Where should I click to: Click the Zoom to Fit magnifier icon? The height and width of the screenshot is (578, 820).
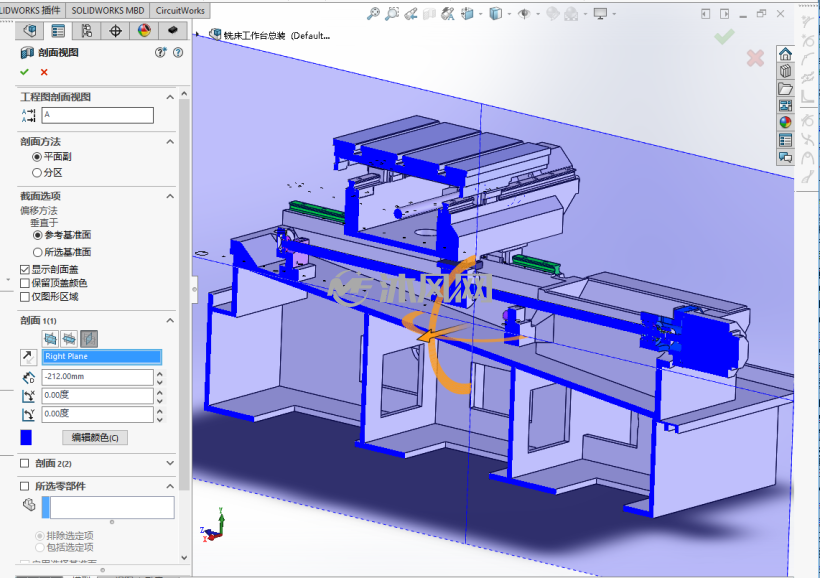373,14
